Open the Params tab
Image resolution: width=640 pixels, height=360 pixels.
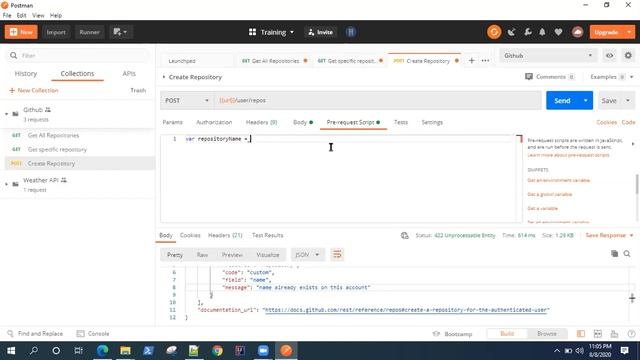coord(172,122)
